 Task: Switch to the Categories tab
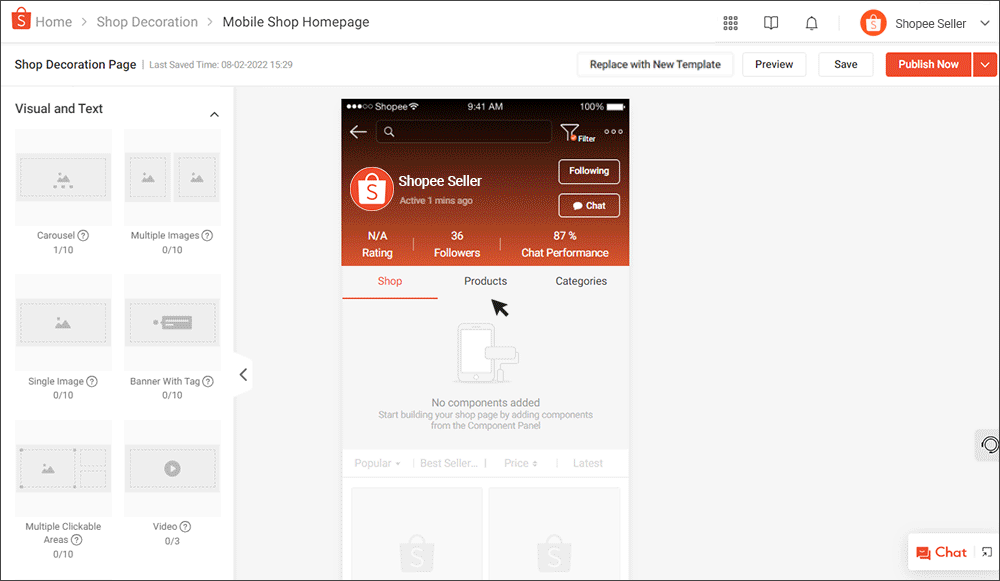(580, 281)
